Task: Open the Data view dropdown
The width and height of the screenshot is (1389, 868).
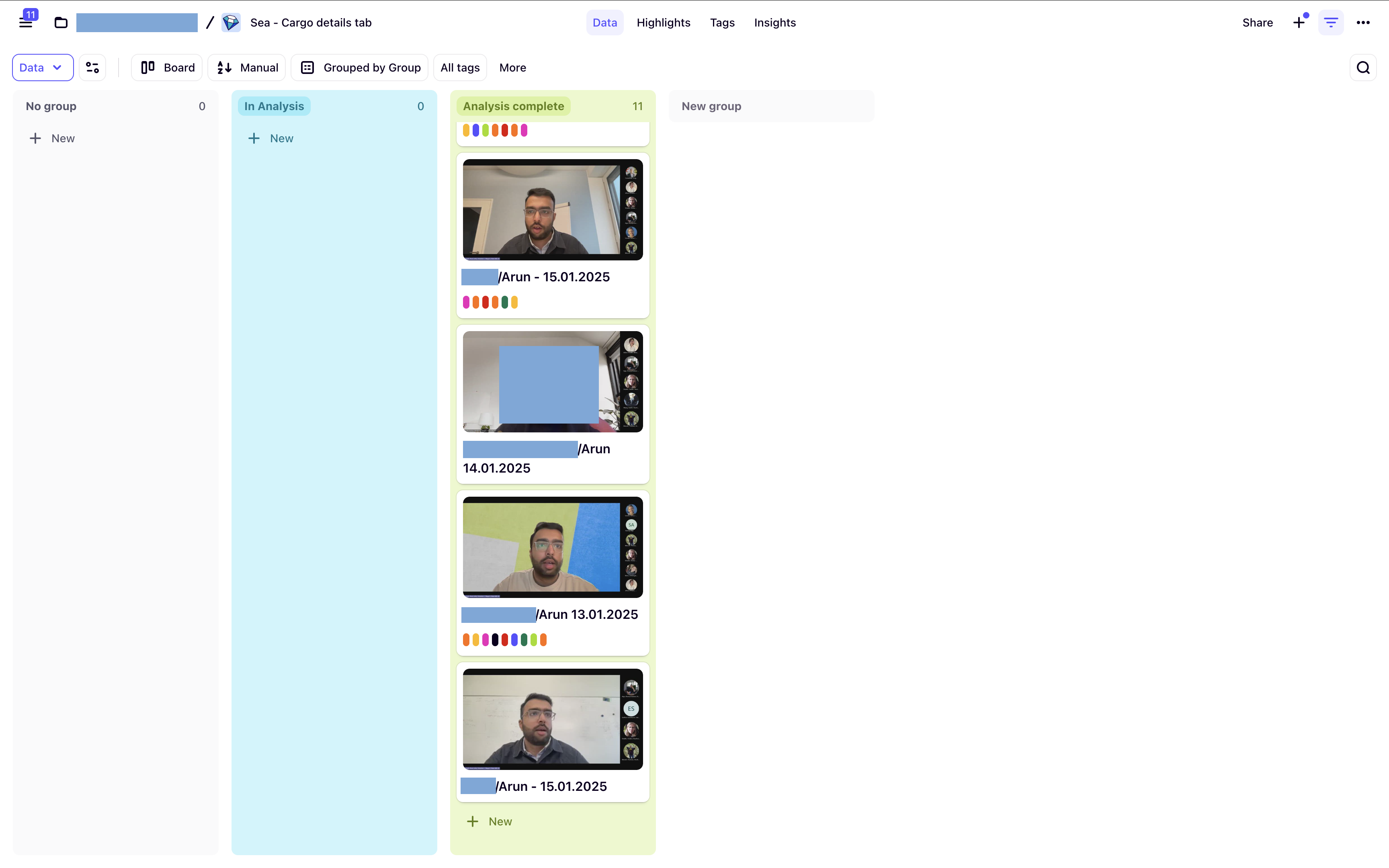Action: tap(43, 68)
